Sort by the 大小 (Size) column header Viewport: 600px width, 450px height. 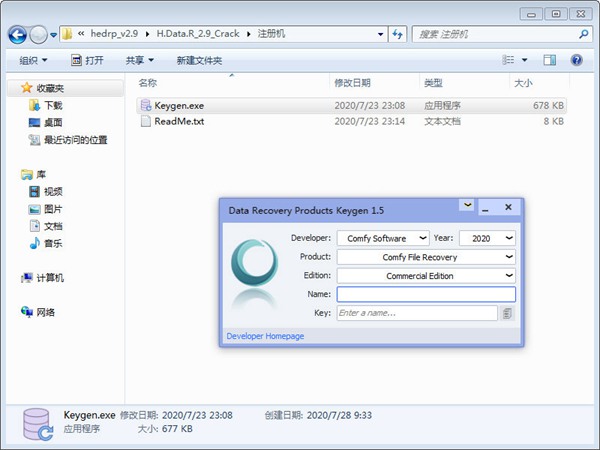[x=523, y=83]
